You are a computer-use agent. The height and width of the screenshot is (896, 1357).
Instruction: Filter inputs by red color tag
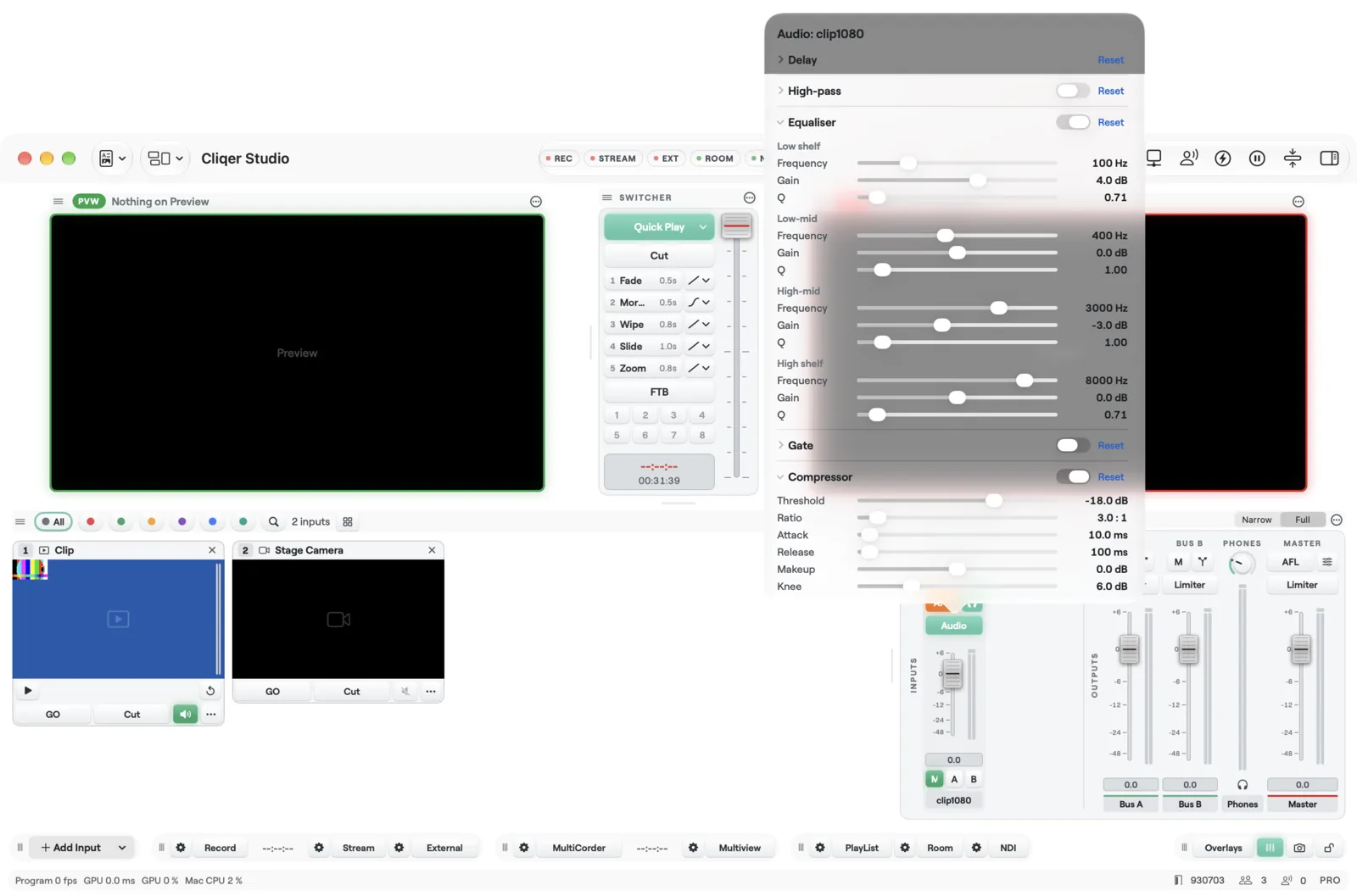pos(91,521)
